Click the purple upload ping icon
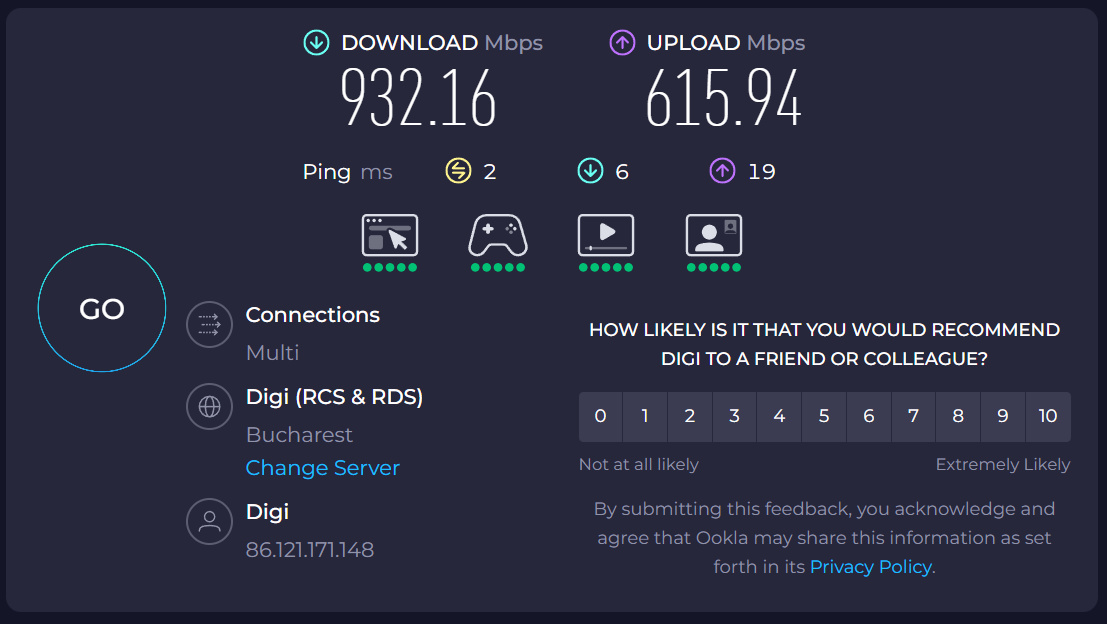 point(723,172)
